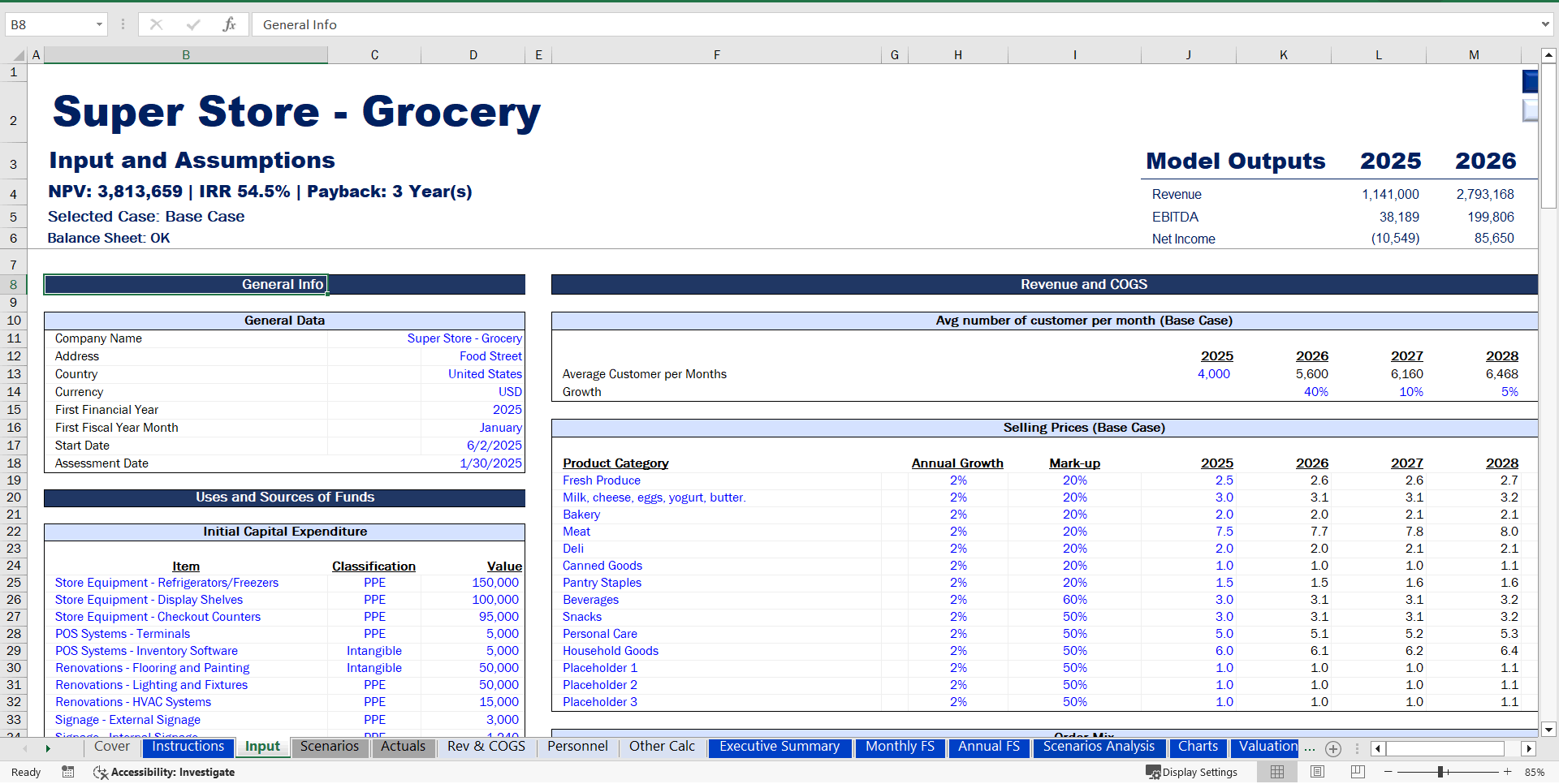
Task: Open the Charts sheet tab
Action: tap(1198, 747)
